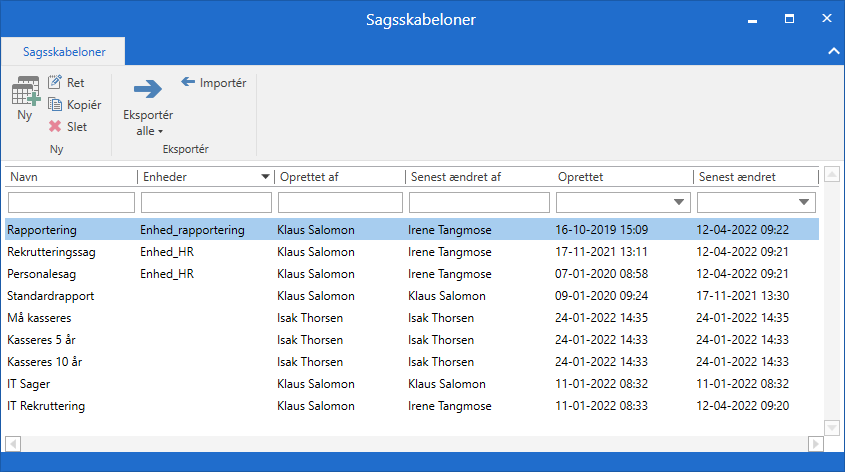This screenshot has height=472, width=845.
Task: Click the horizontal scrollbar right arrow
Action: tap(813, 443)
